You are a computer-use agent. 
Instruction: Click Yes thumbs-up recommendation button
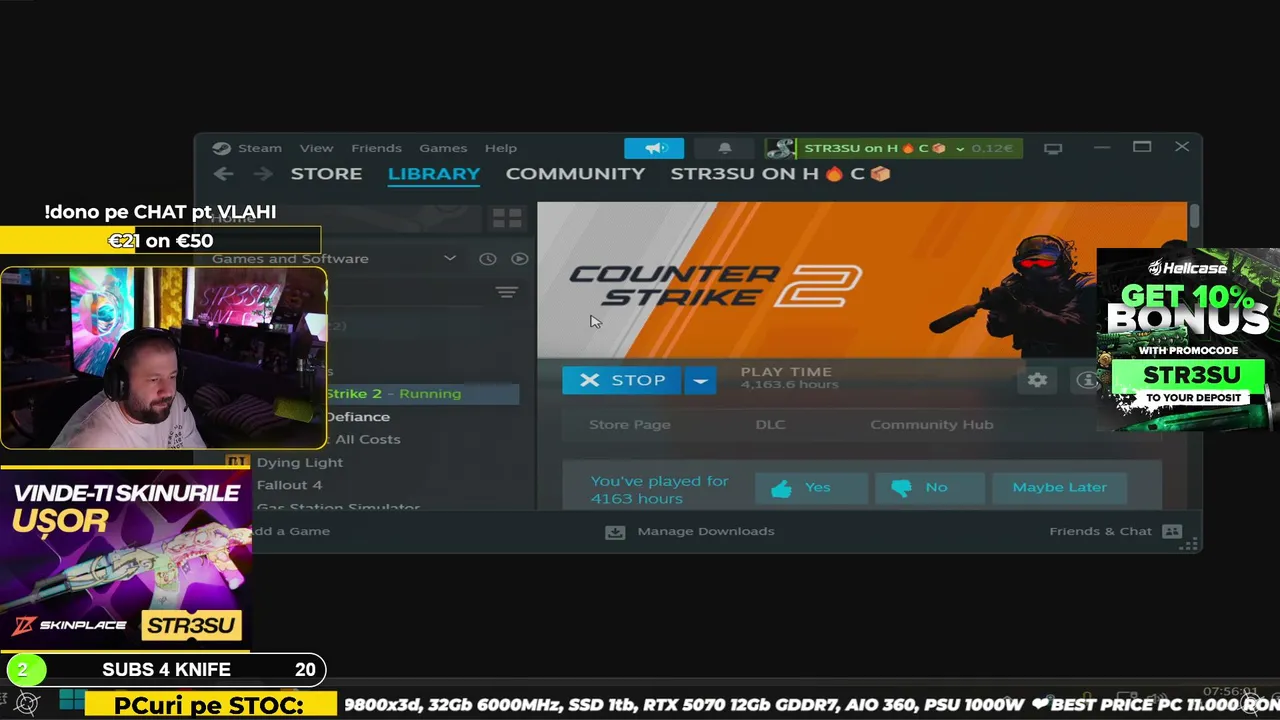(811, 487)
